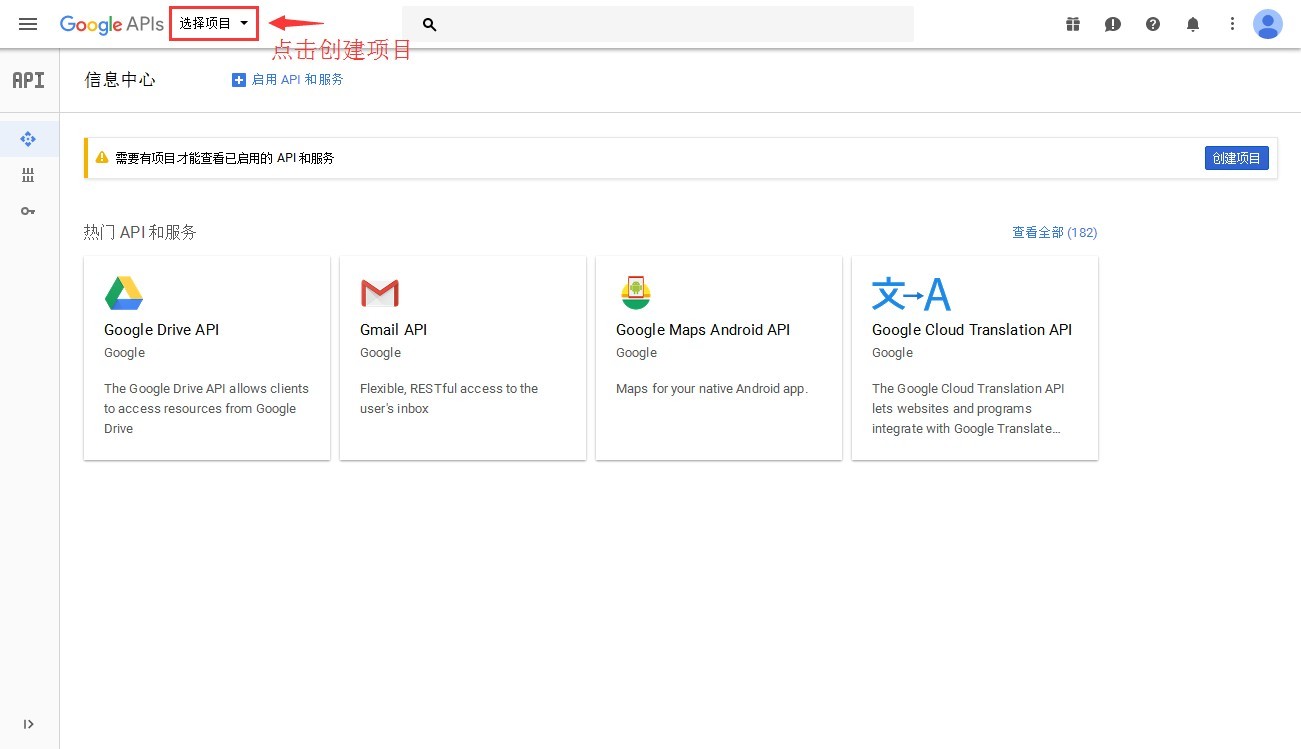This screenshot has width=1301, height=749.
Task: Open the library icon in sidebar
Action: pyautogui.click(x=28, y=175)
